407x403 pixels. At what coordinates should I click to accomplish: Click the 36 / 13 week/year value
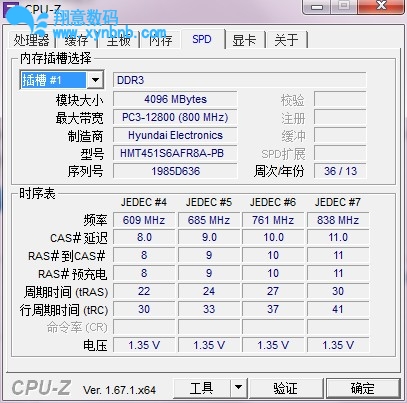(x=340, y=171)
